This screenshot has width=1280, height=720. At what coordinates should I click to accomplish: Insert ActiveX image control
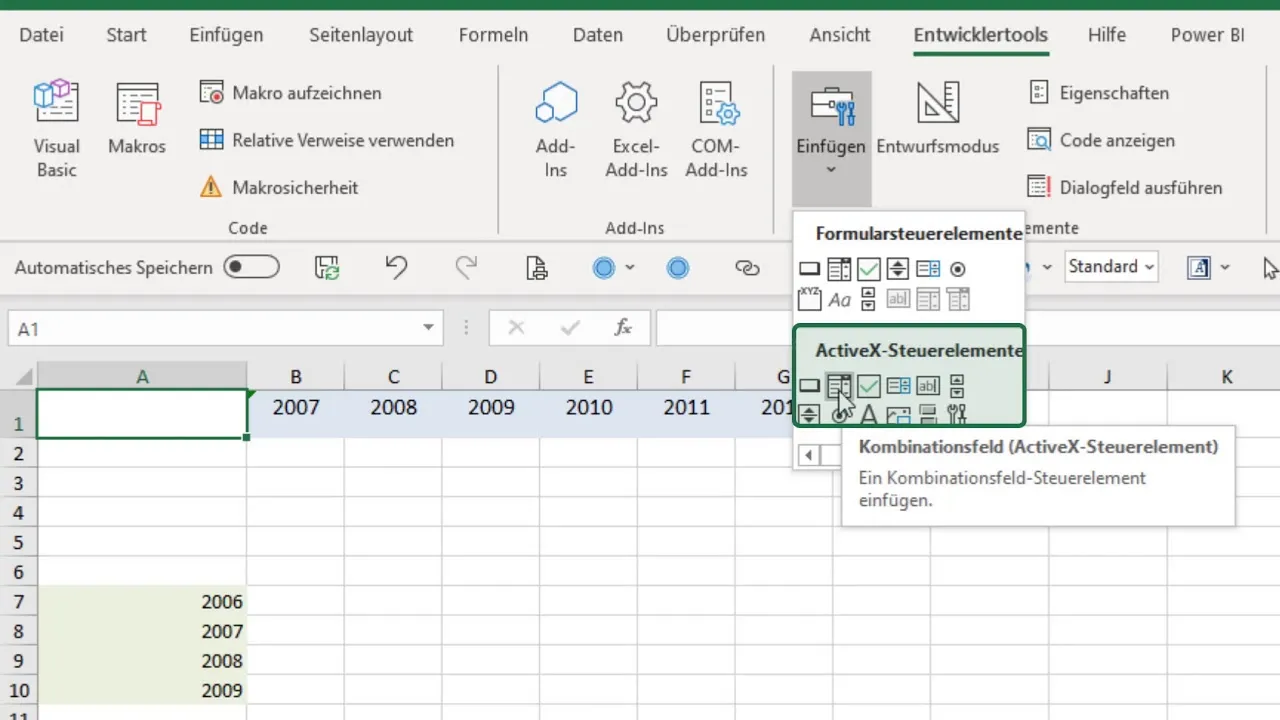tap(898, 415)
